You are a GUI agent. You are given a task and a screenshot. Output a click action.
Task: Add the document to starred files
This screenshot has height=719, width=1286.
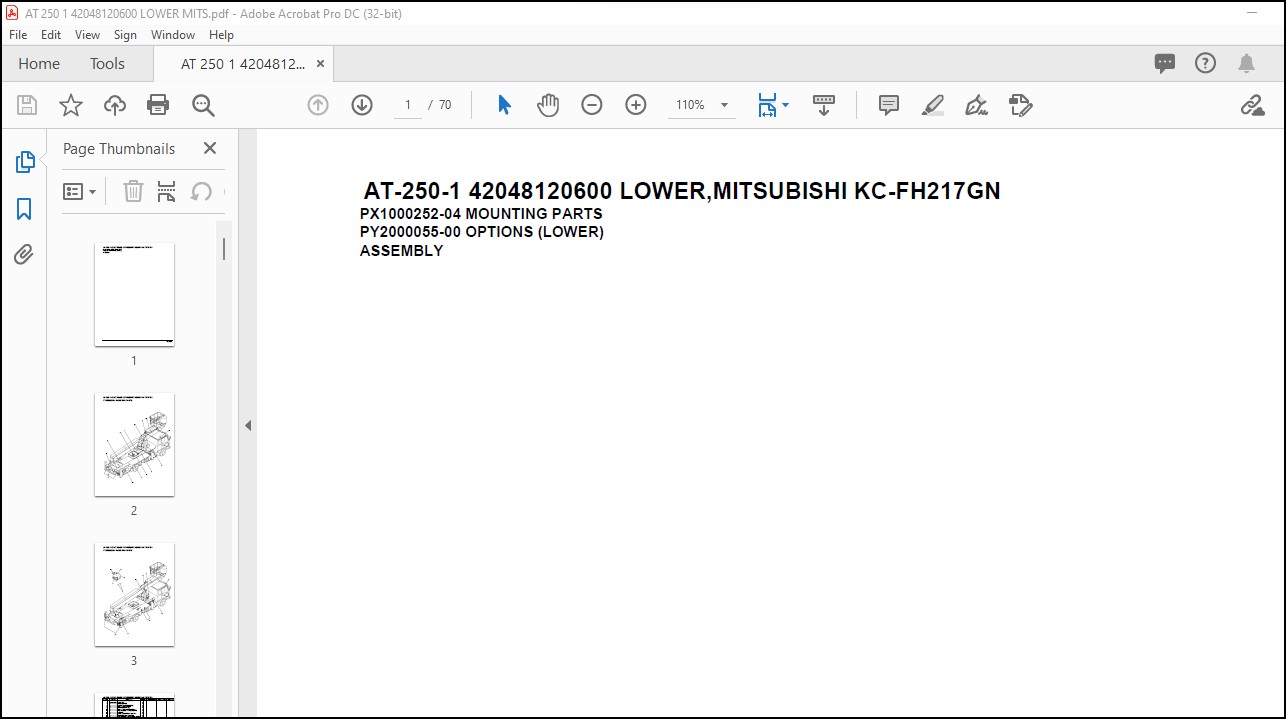tap(71, 105)
